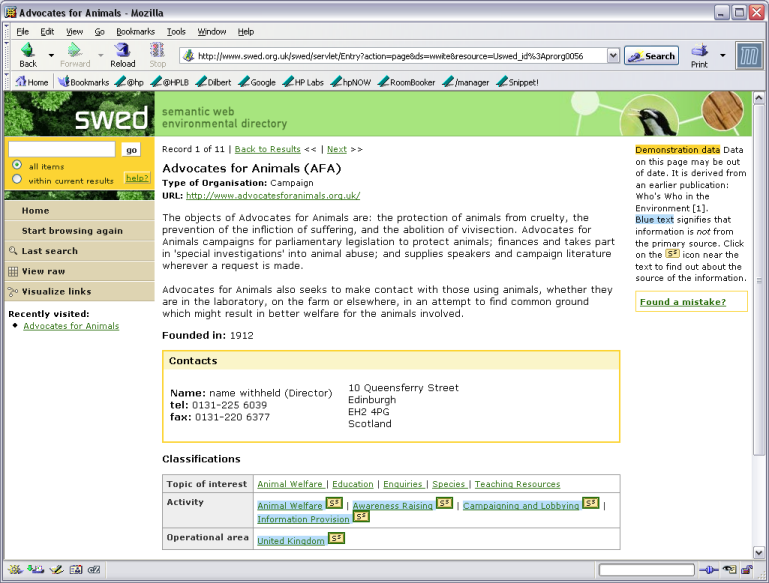This screenshot has height=583, width=769.
Task: Click the Home bookmark icon in toolbar
Action: 31,82
